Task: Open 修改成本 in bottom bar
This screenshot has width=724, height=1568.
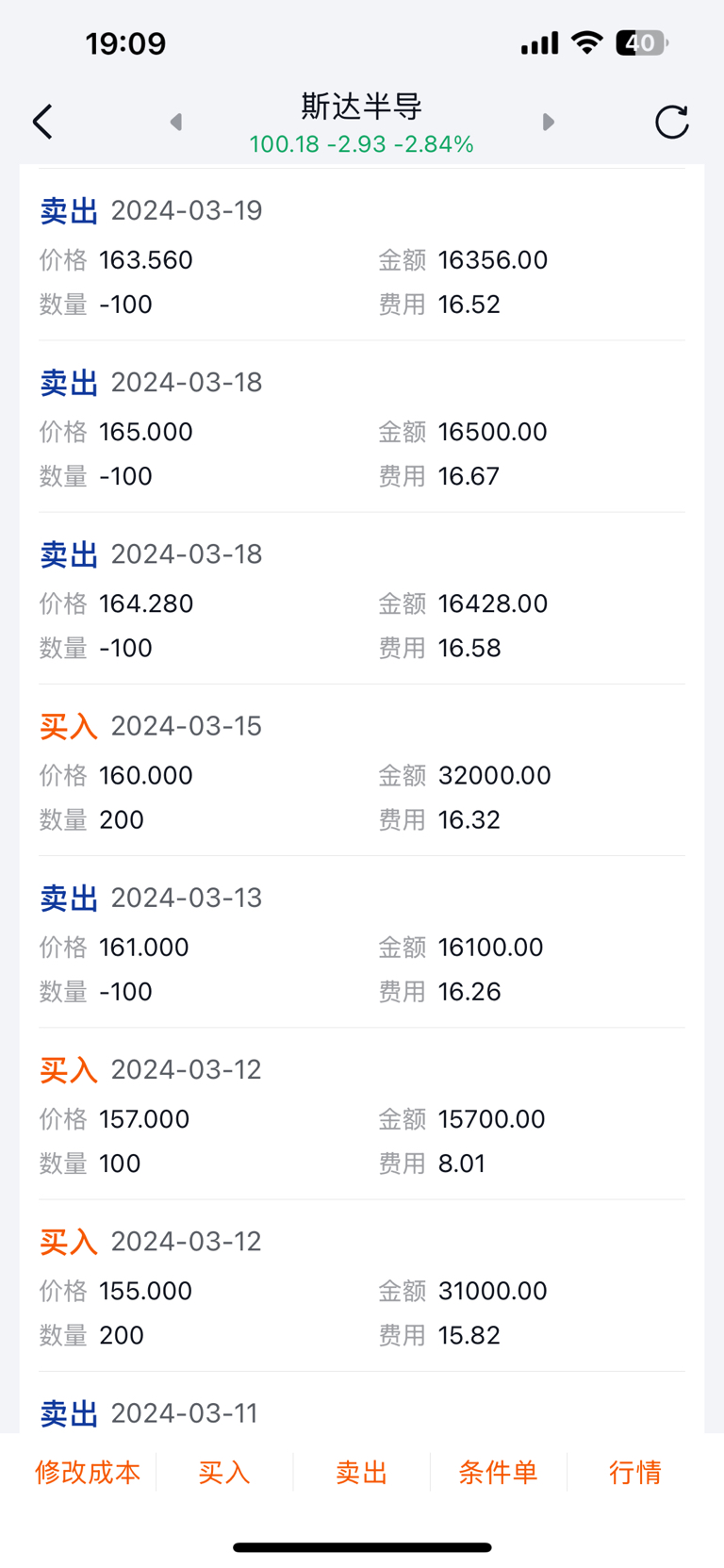Action: click(x=88, y=1472)
